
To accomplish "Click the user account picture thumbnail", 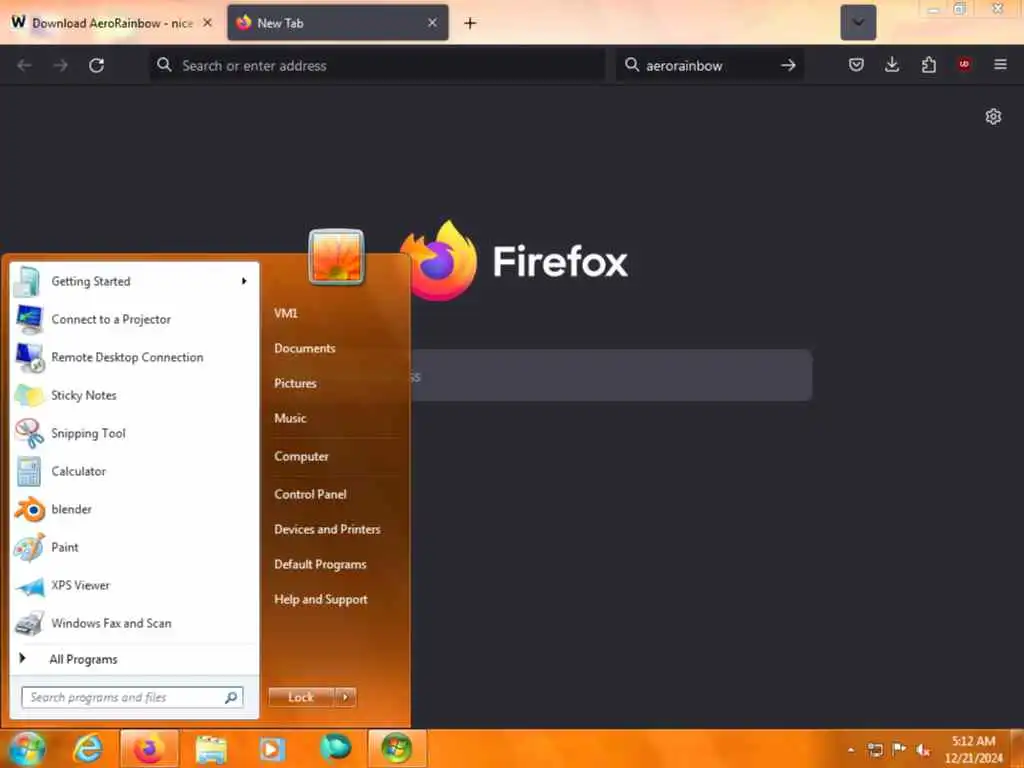I will [336, 257].
